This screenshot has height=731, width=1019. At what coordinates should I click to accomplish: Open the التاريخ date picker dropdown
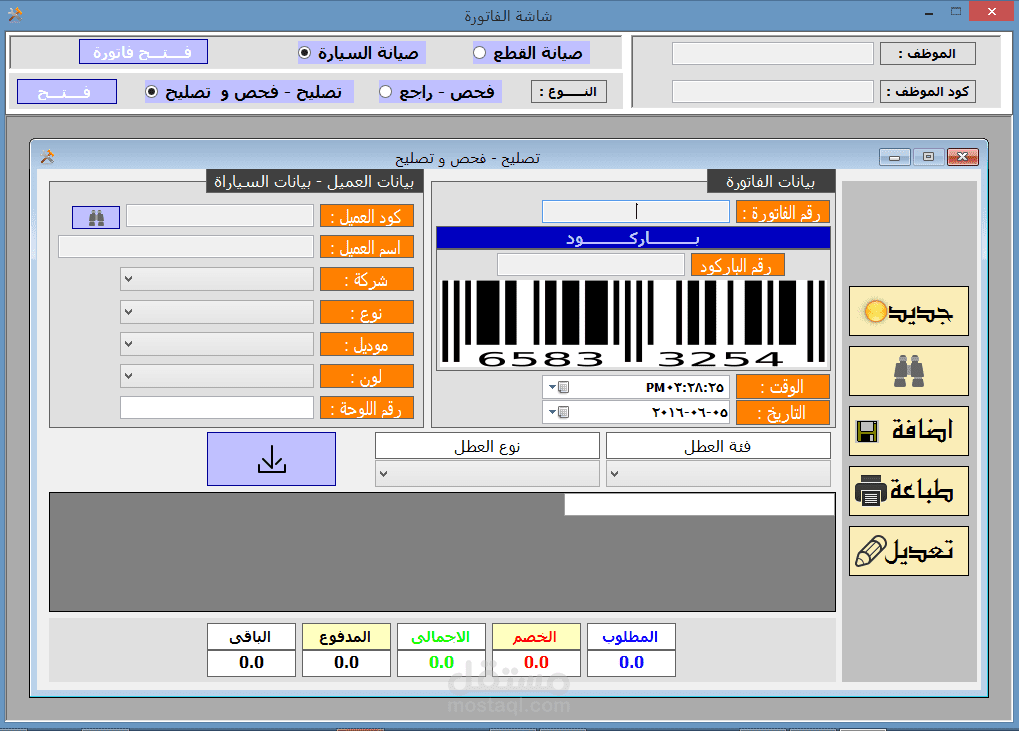click(558, 412)
